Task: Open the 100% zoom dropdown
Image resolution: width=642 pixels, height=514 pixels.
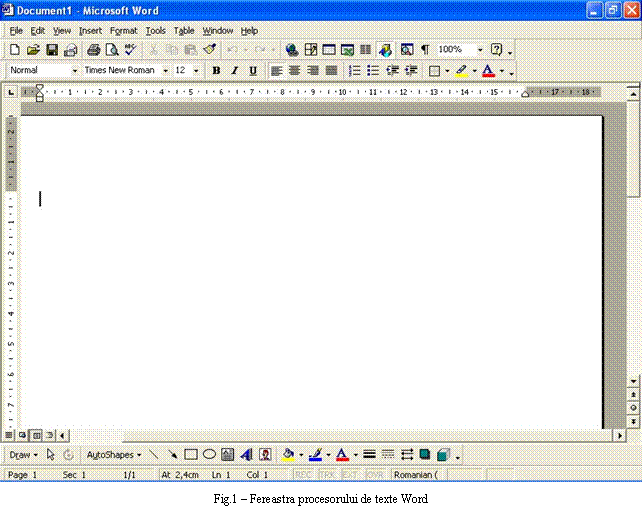Action: tap(479, 50)
